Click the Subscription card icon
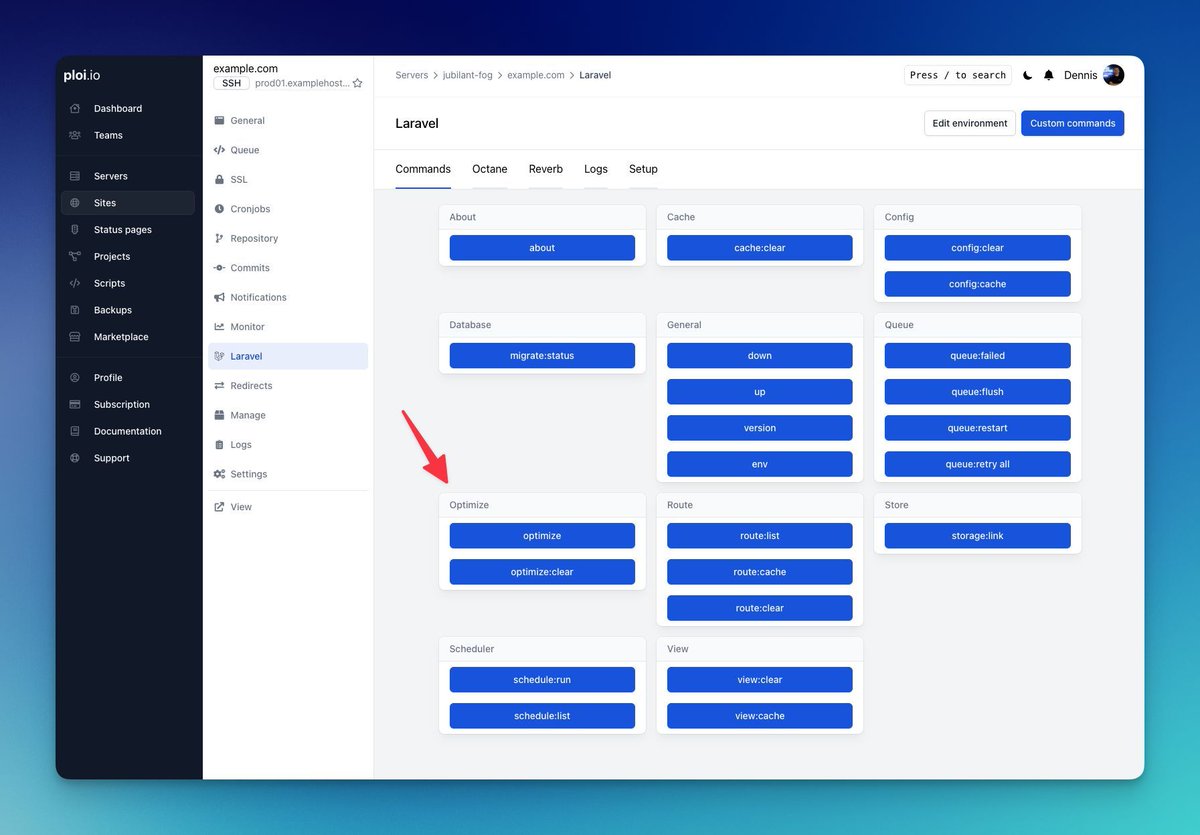 [75, 405]
